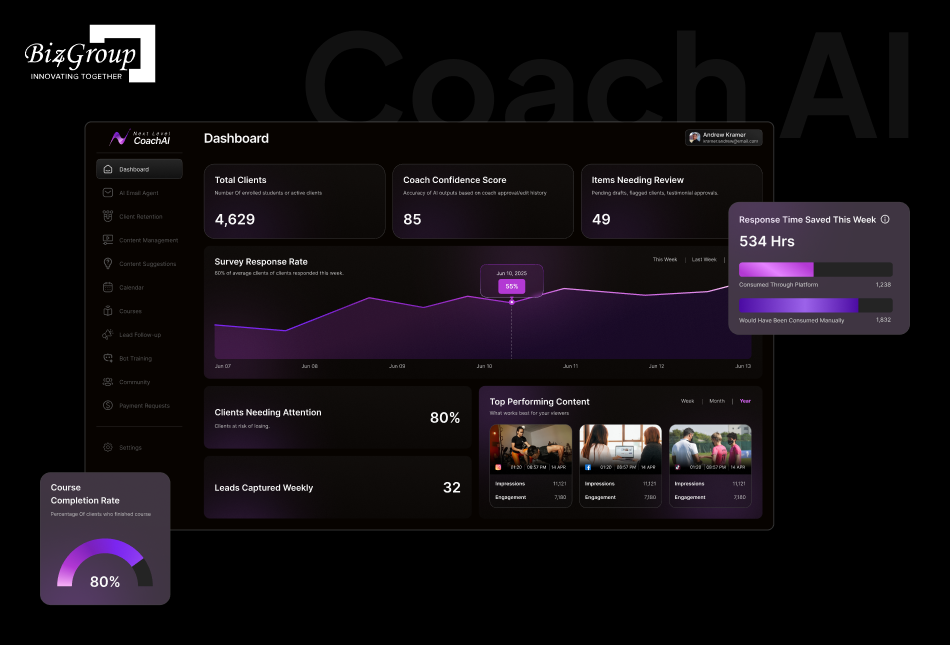Select the Bot Training icon
The width and height of the screenshot is (950, 645).
click(108, 358)
